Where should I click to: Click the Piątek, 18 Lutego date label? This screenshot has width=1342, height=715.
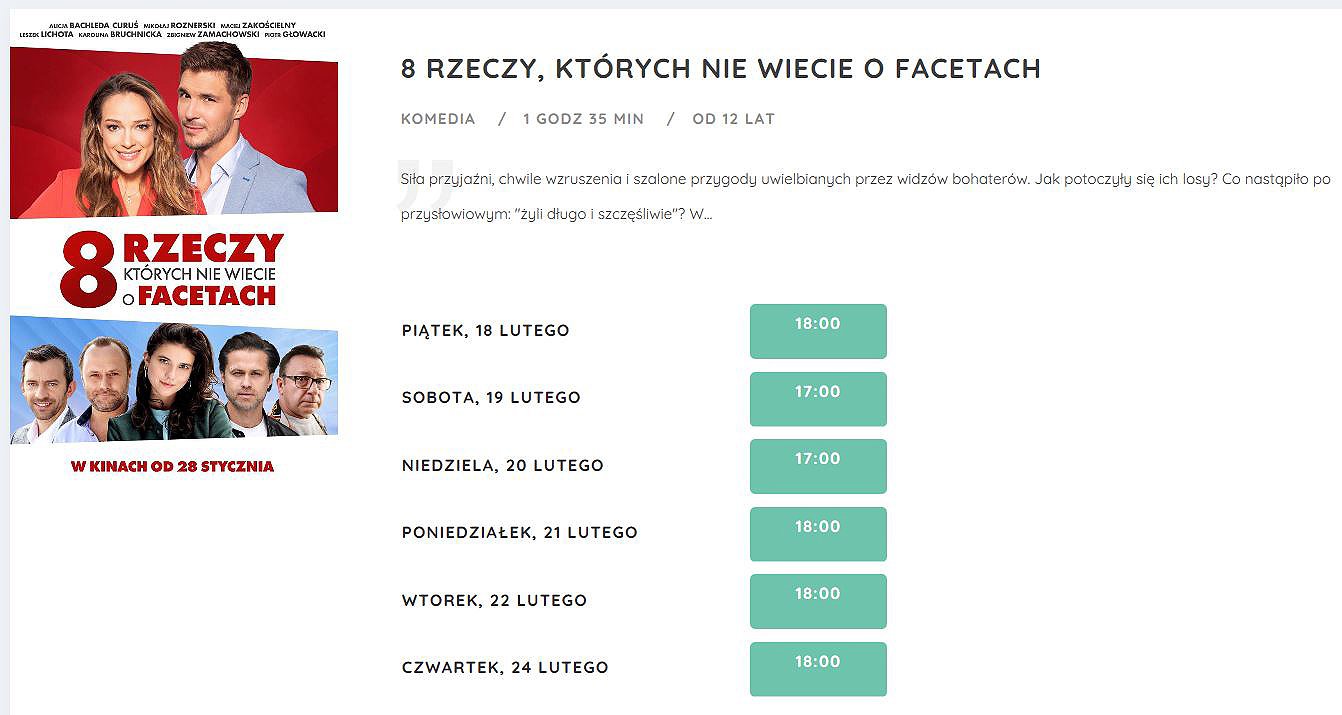(486, 331)
